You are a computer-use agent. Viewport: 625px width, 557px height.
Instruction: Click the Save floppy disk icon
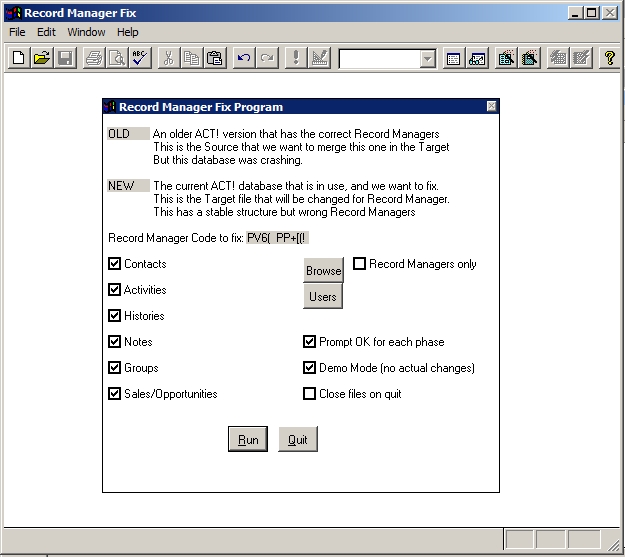65,58
